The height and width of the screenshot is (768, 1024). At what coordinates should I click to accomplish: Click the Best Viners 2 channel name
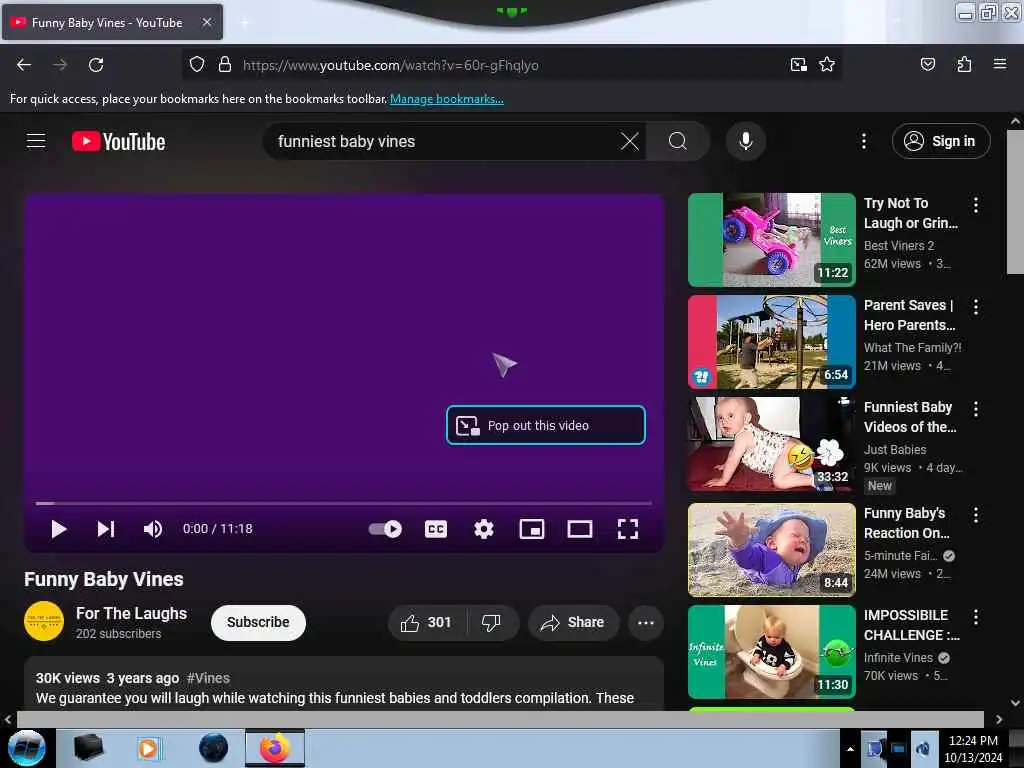click(899, 246)
